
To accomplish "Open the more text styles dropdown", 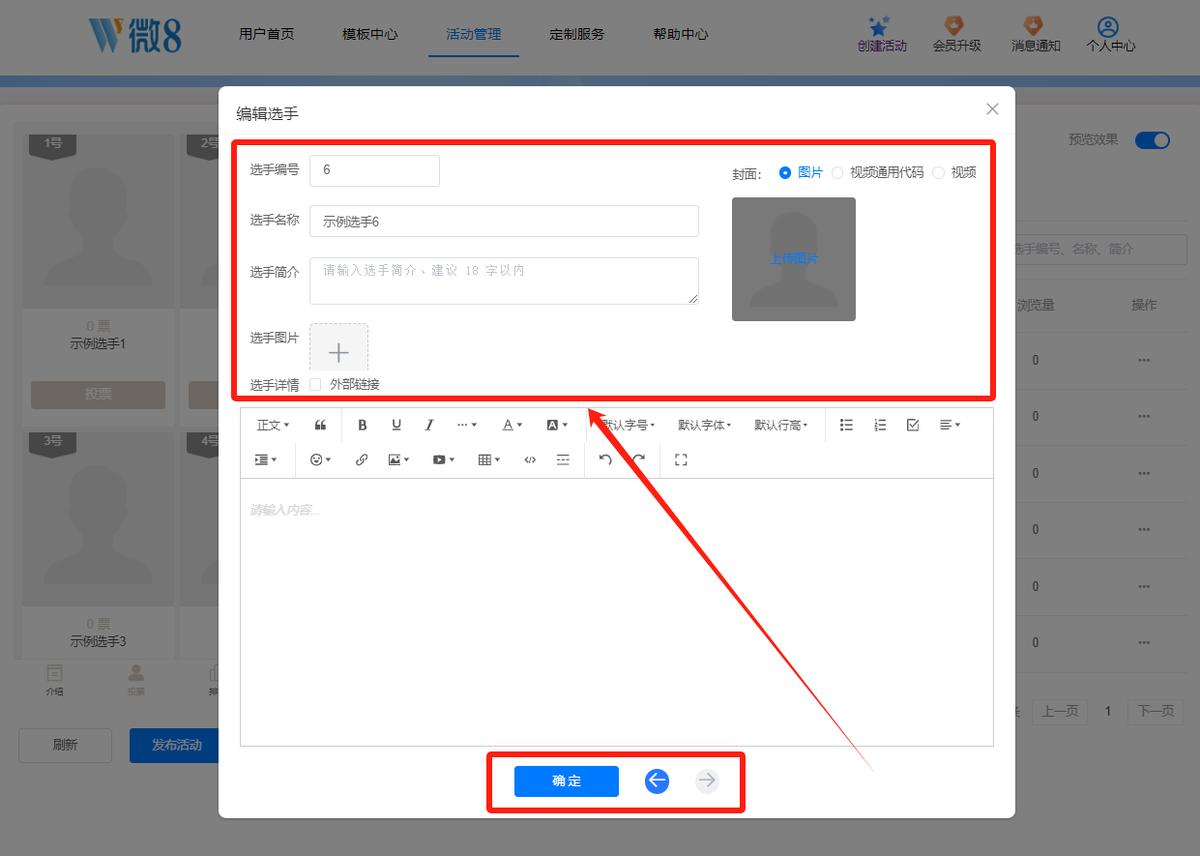I will (x=466, y=425).
